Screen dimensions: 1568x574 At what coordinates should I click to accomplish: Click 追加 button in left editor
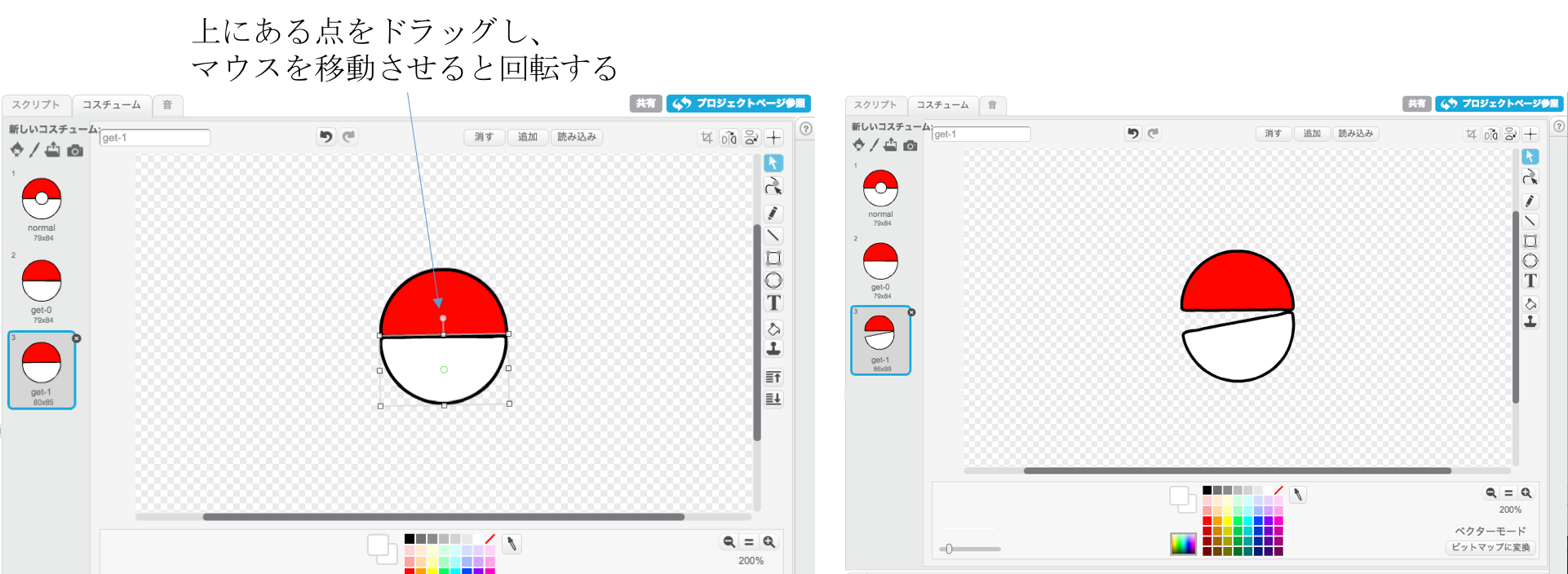(x=528, y=137)
